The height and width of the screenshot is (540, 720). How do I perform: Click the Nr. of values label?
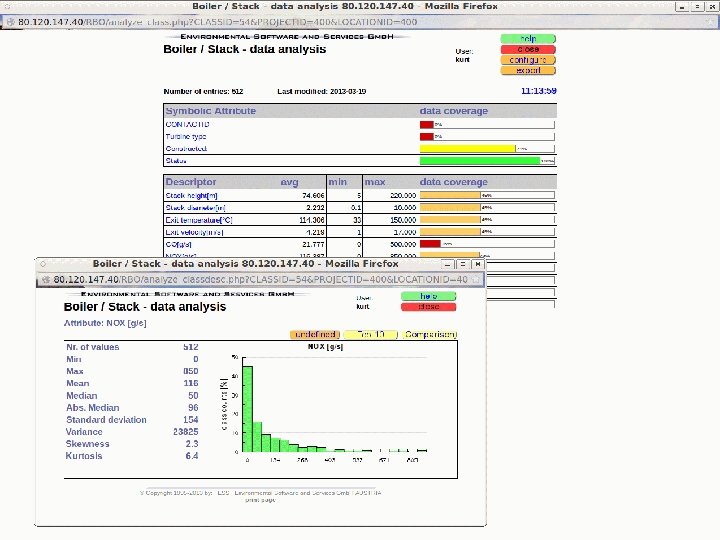coord(92,347)
